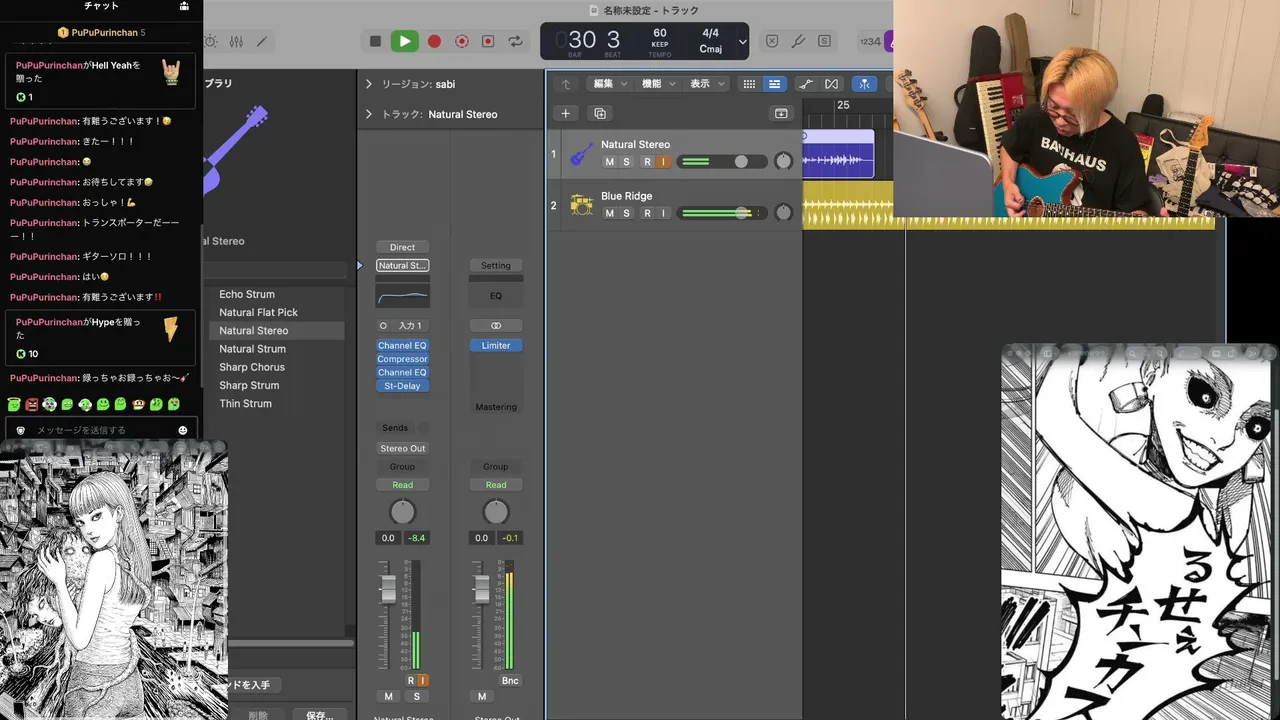Switch to grid view icon
Screen dimensions: 1280x720
click(x=749, y=84)
